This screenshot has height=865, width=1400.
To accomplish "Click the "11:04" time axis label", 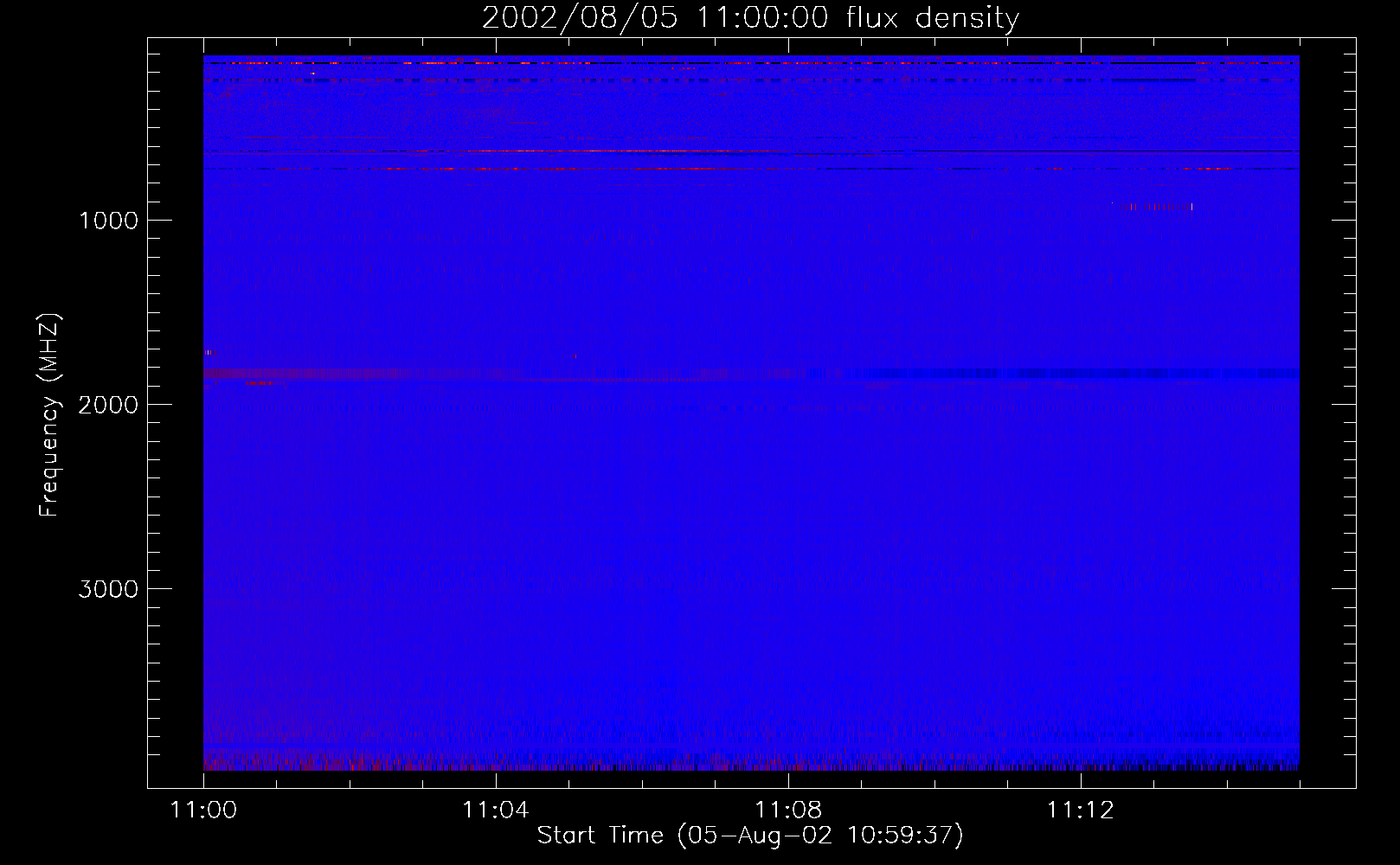I will tap(495, 811).
